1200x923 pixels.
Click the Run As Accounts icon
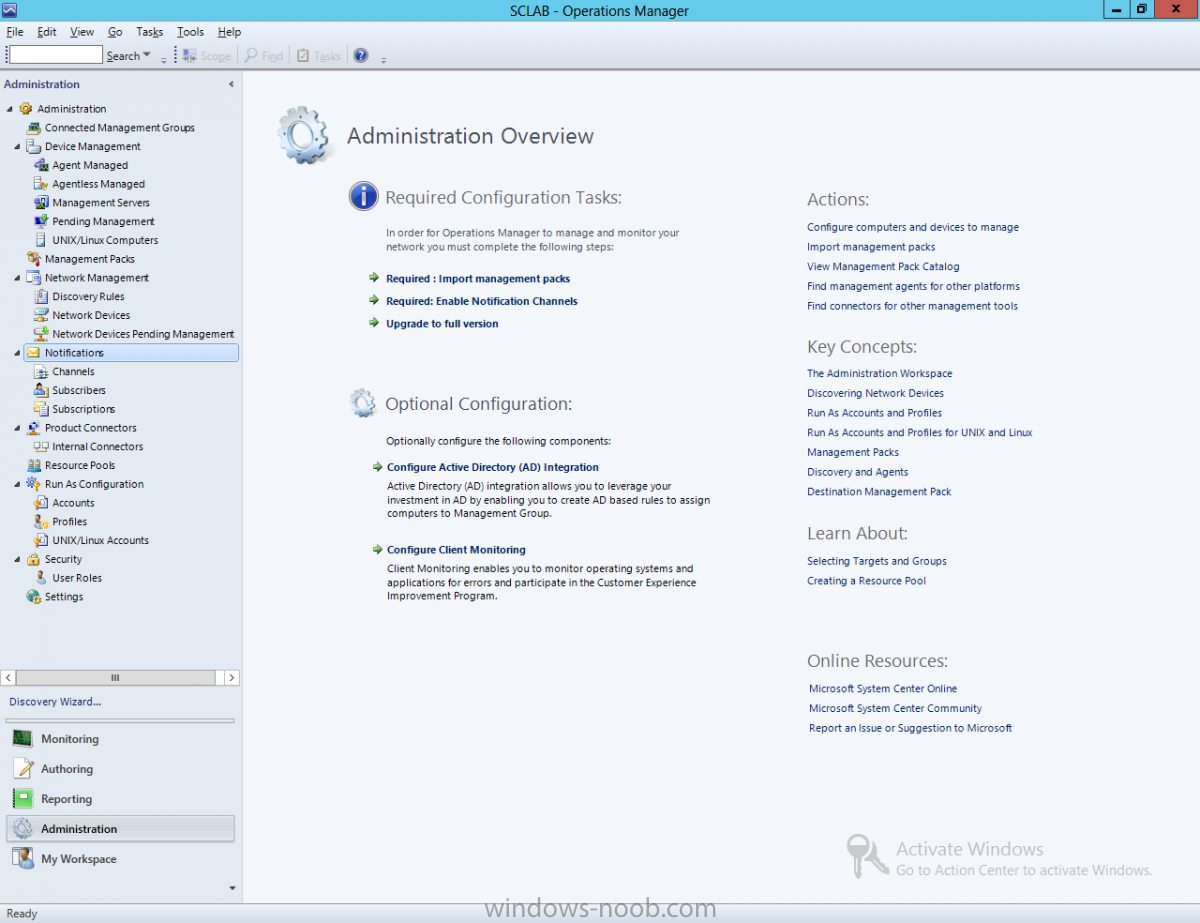pyautogui.click(x=41, y=503)
